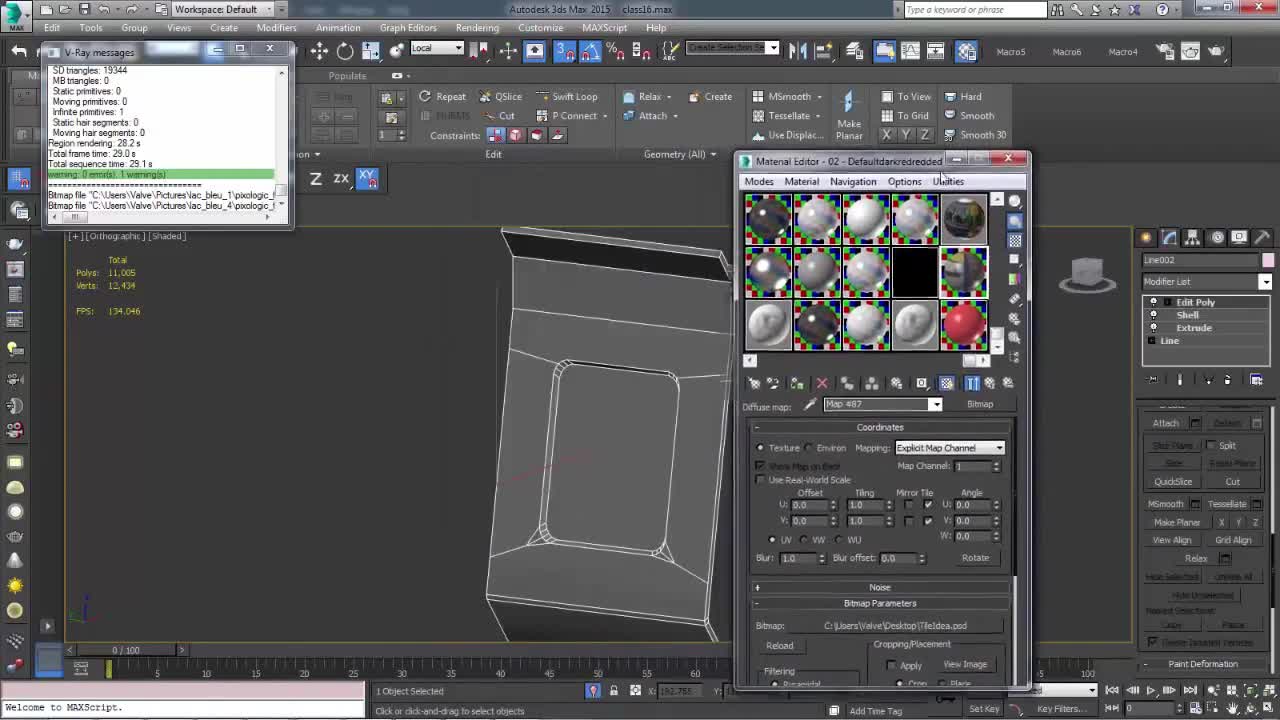1280x720 pixels.
Task: Open the Modify command panel tab
Action: coord(1169,237)
